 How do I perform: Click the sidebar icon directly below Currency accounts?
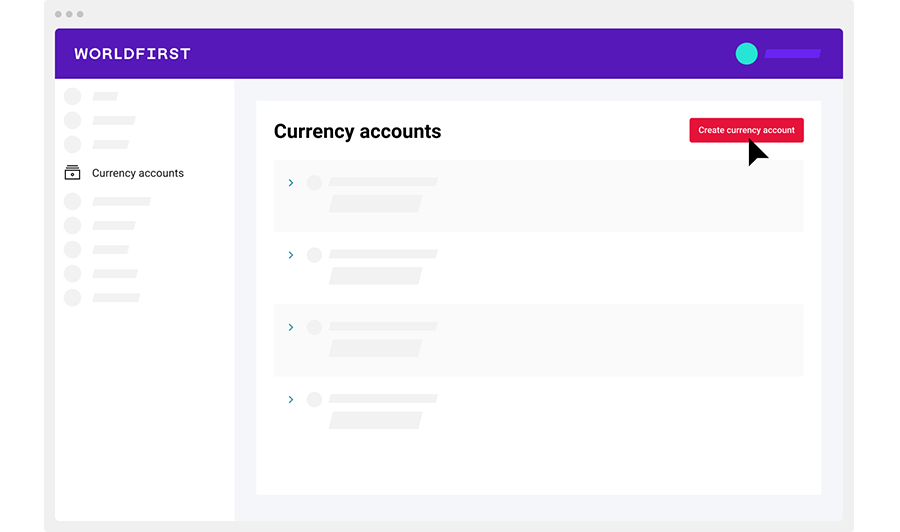[x=72, y=201]
